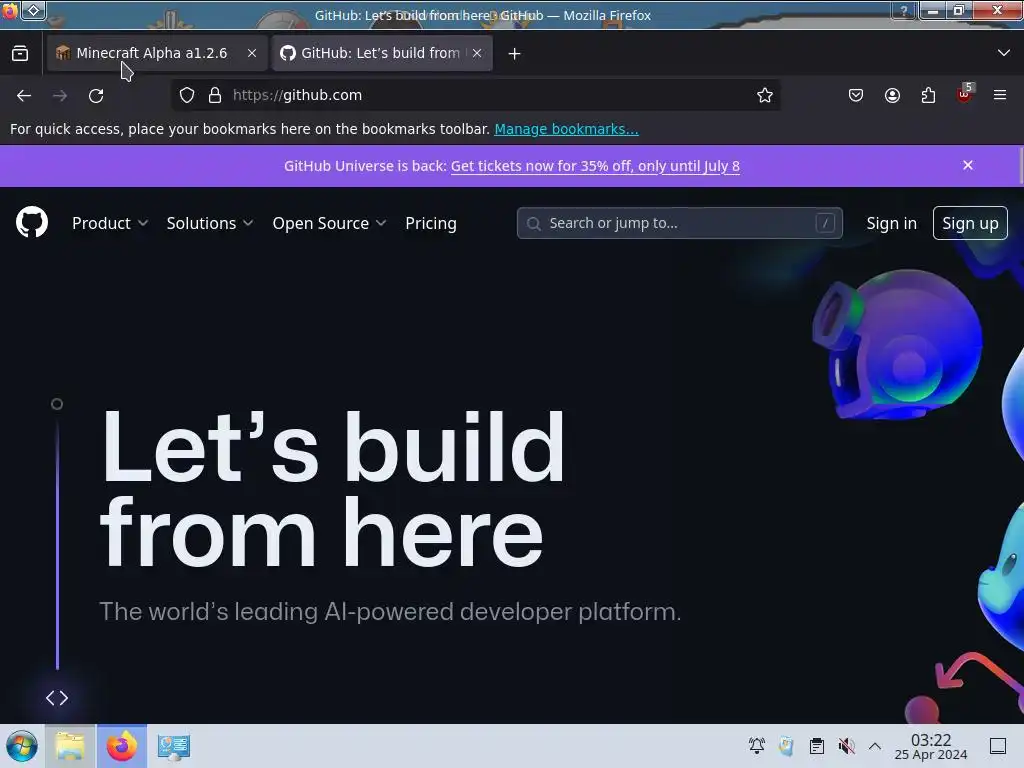The height and width of the screenshot is (768, 1024).
Task: List all tabs dropdown arrow
Action: pos(1004,53)
